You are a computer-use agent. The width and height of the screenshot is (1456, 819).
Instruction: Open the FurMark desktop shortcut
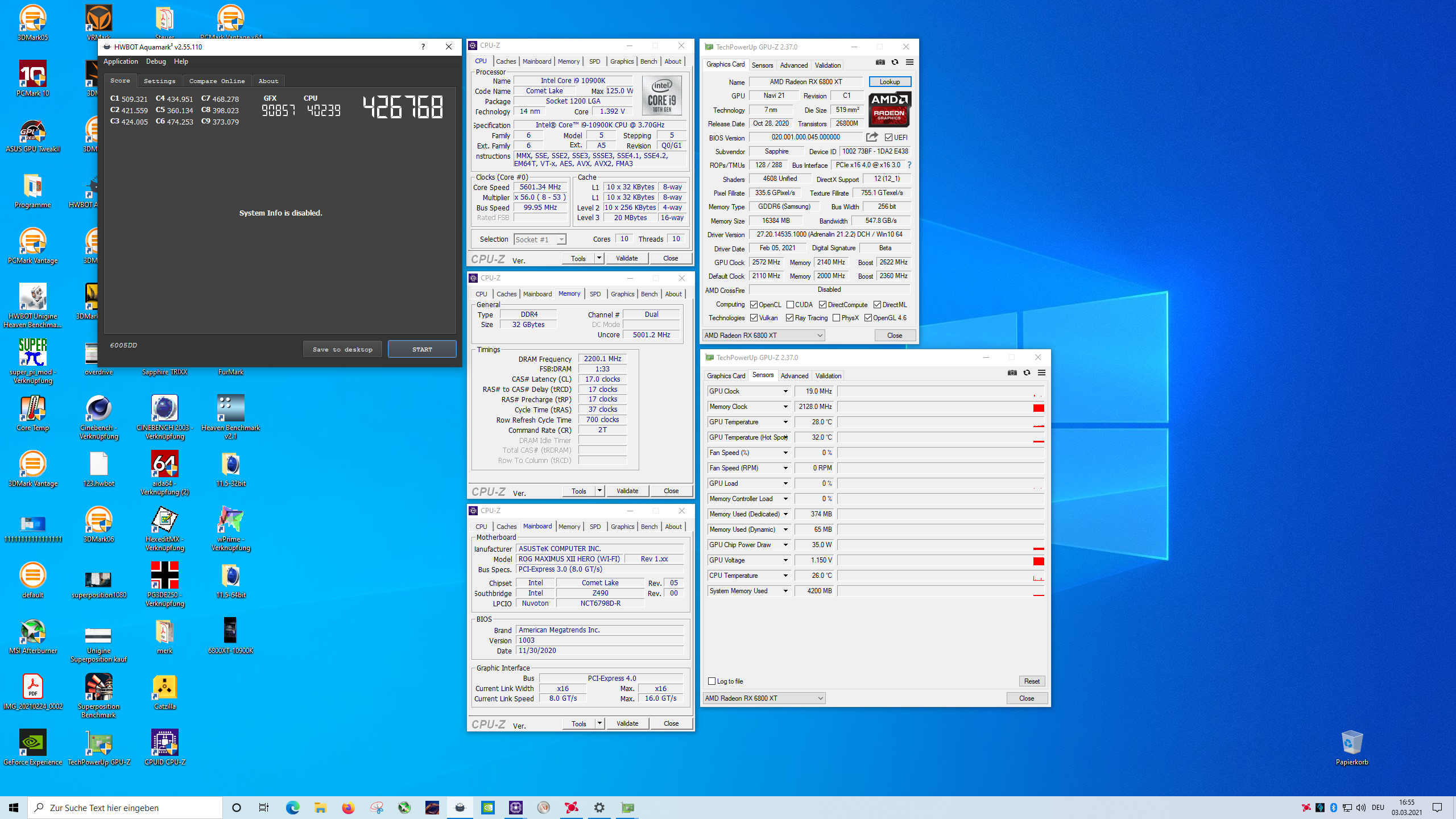pos(231,372)
